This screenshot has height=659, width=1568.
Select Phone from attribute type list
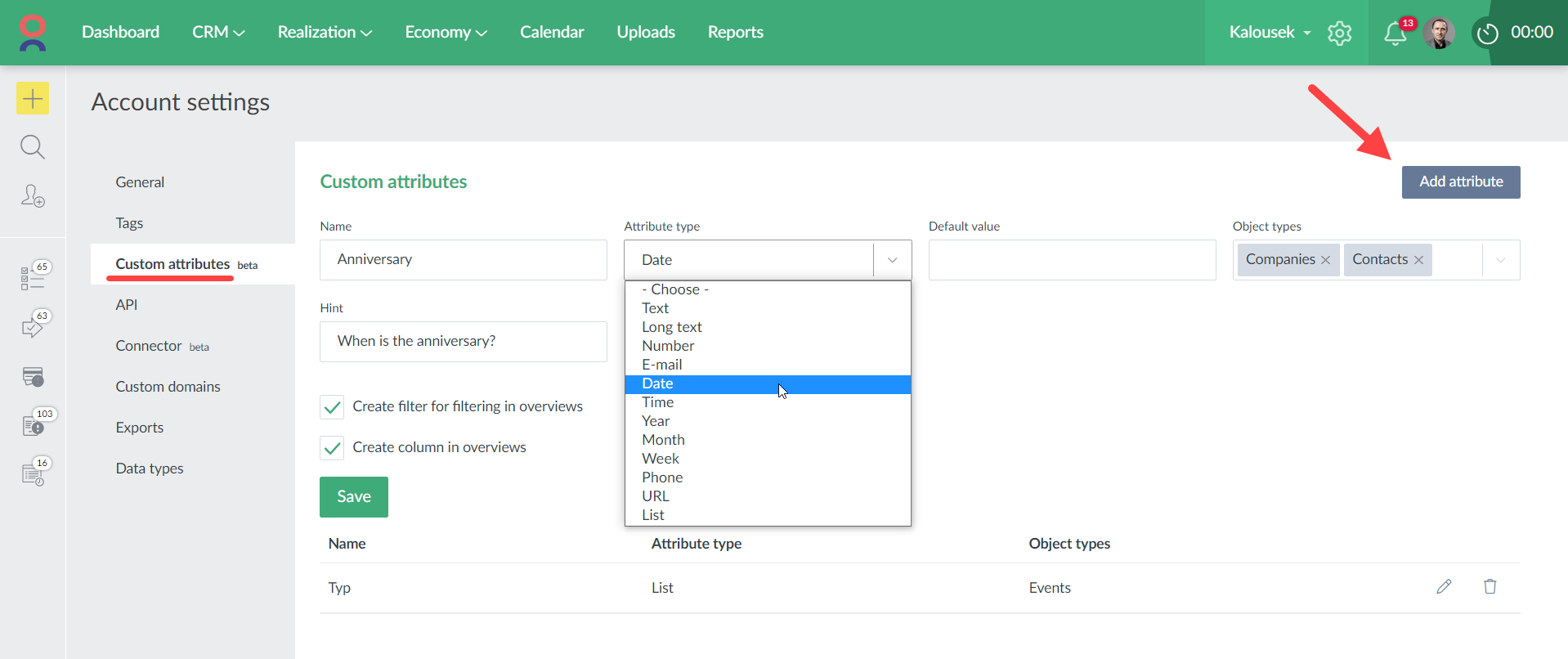(x=662, y=477)
